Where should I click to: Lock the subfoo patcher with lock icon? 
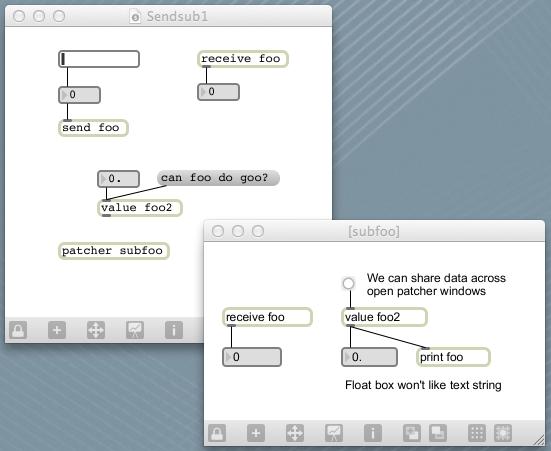click(x=217, y=433)
